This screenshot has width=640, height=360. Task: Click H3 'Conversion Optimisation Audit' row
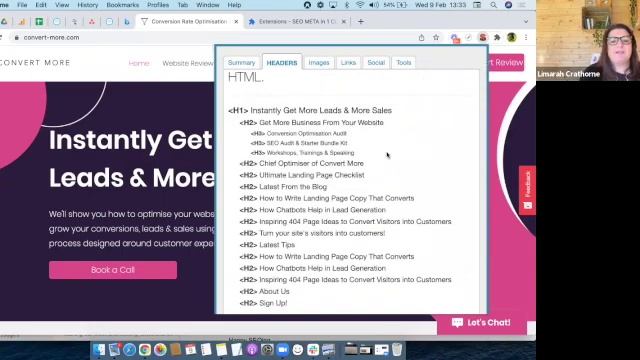[x=298, y=133]
